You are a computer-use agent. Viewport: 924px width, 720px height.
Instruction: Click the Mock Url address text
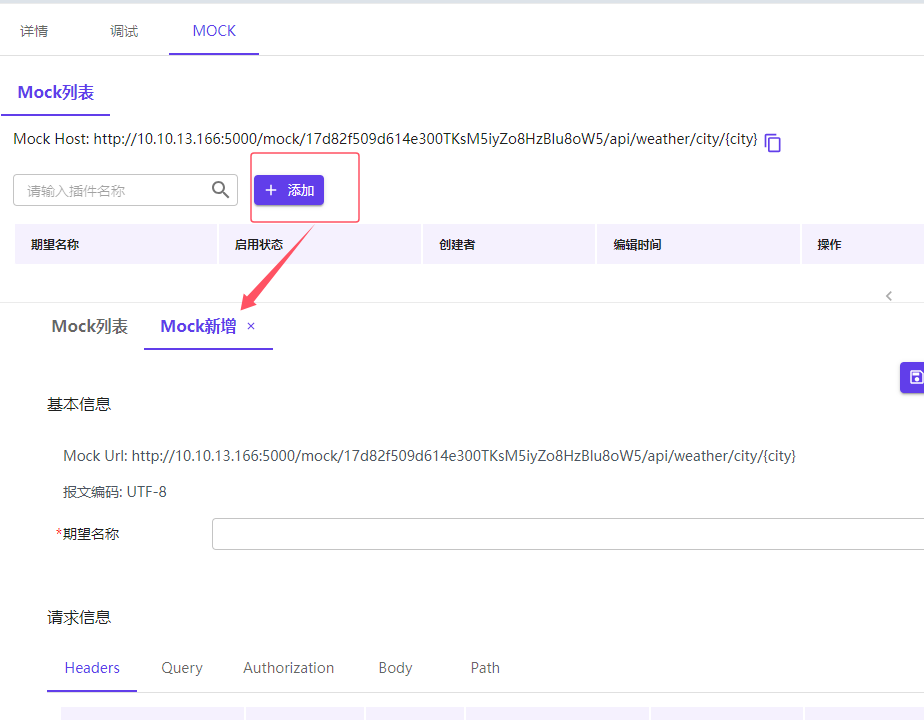coord(430,456)
